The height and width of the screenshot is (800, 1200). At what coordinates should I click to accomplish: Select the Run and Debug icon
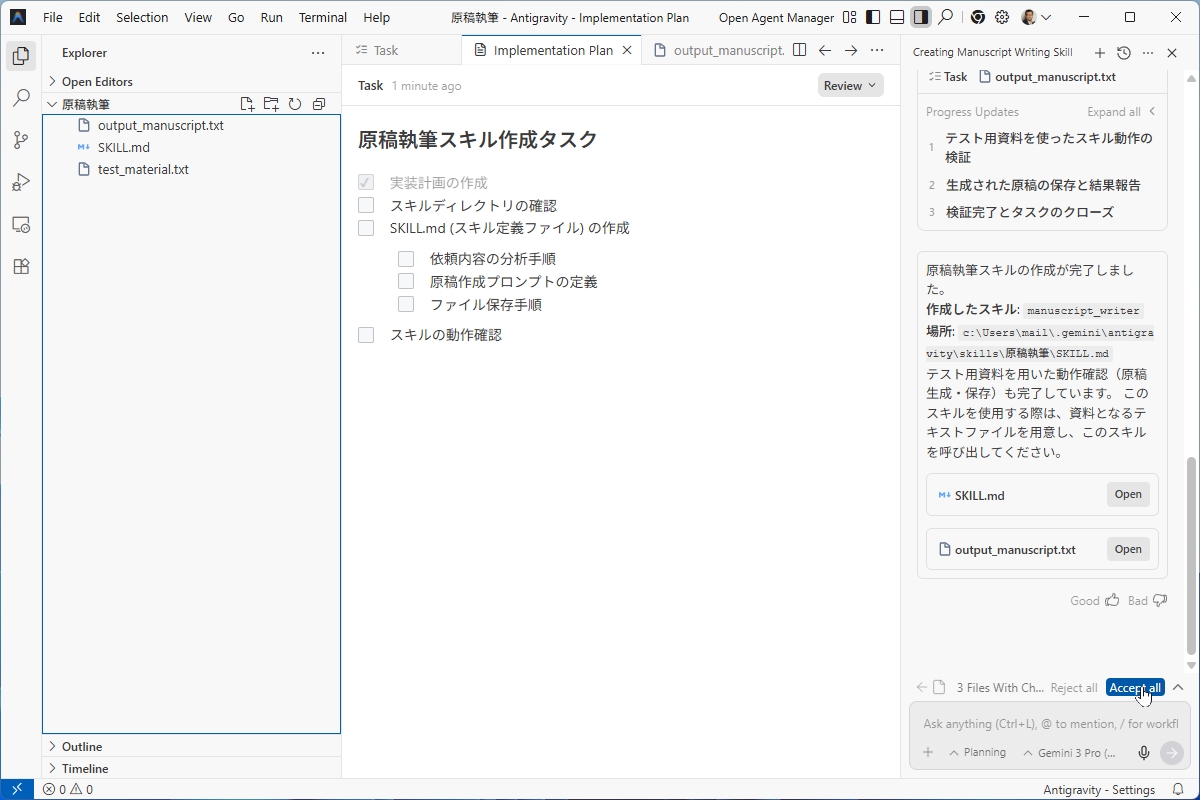20,182
